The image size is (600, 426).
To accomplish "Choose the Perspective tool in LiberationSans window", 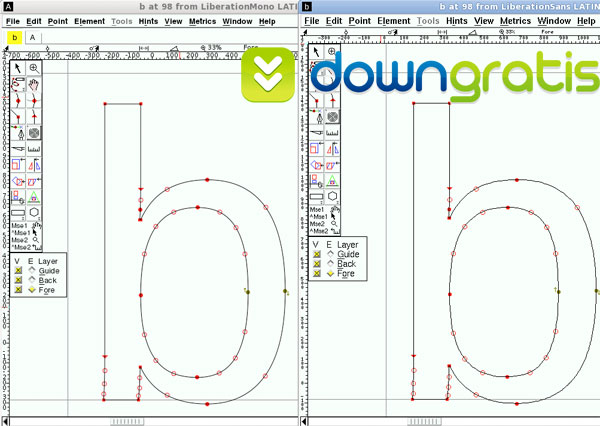I will point(332,181).
